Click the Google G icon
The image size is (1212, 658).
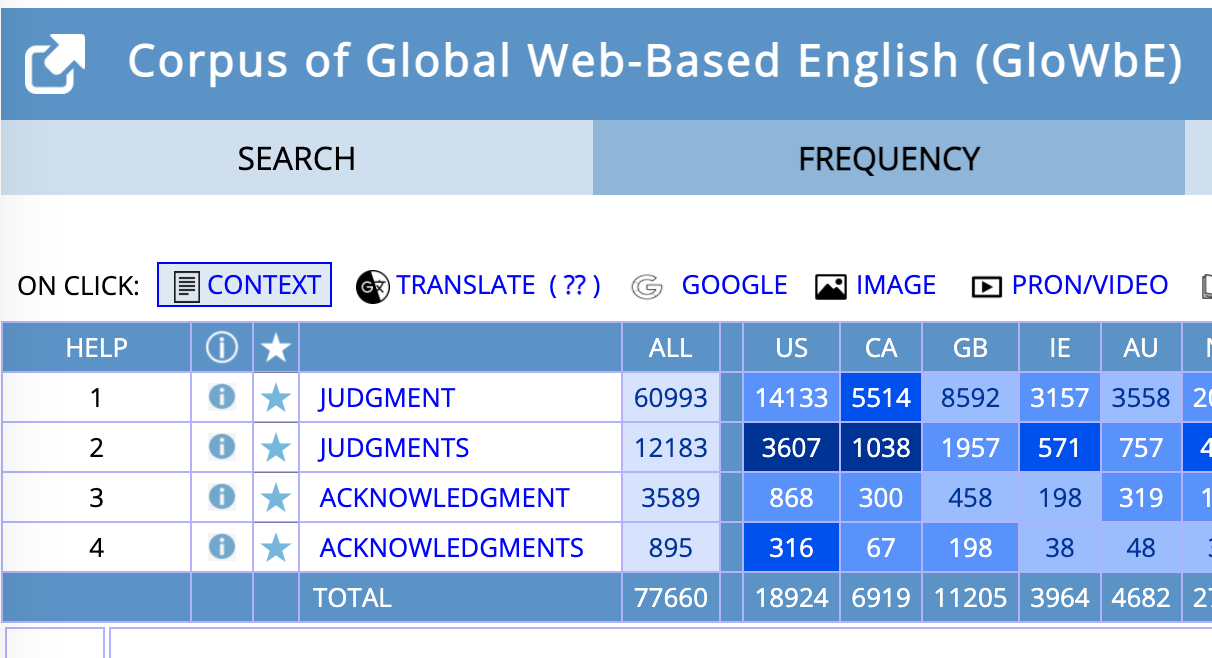[647, 287]
